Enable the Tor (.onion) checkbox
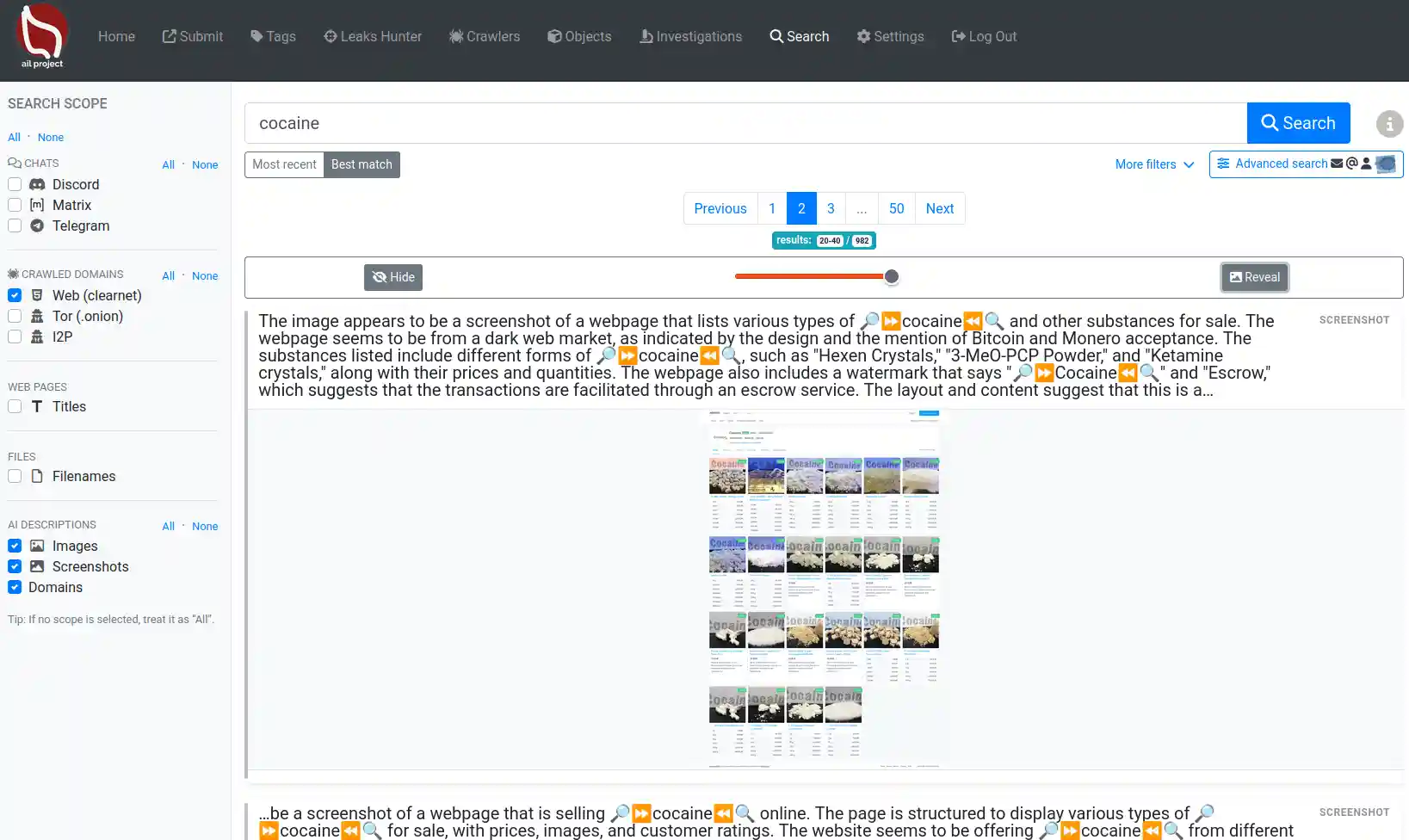Image resolution: width=1409 pixels, height=840 pixels. tap(15, 316)
